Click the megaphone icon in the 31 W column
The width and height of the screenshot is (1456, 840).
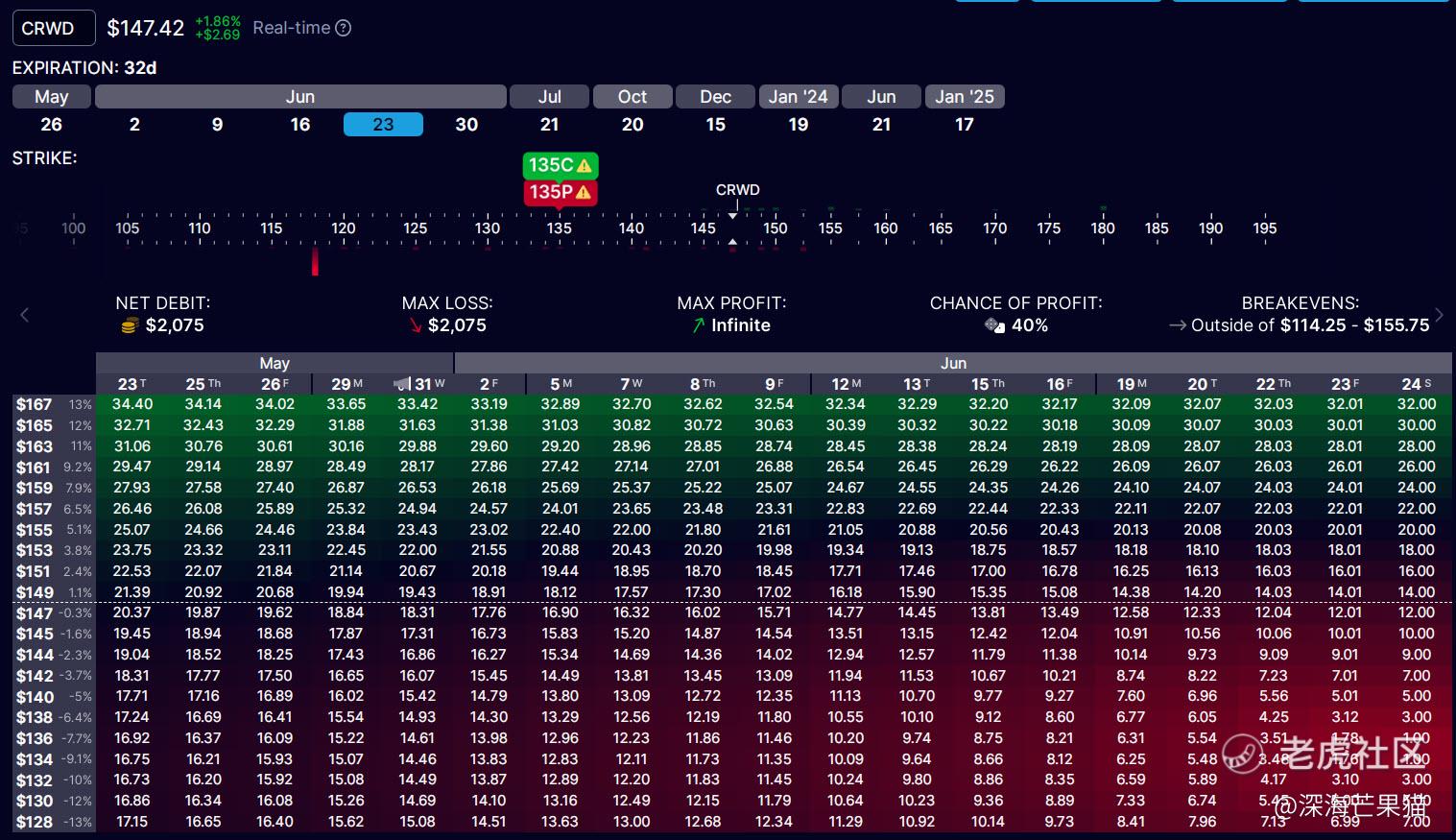point(402,384)
